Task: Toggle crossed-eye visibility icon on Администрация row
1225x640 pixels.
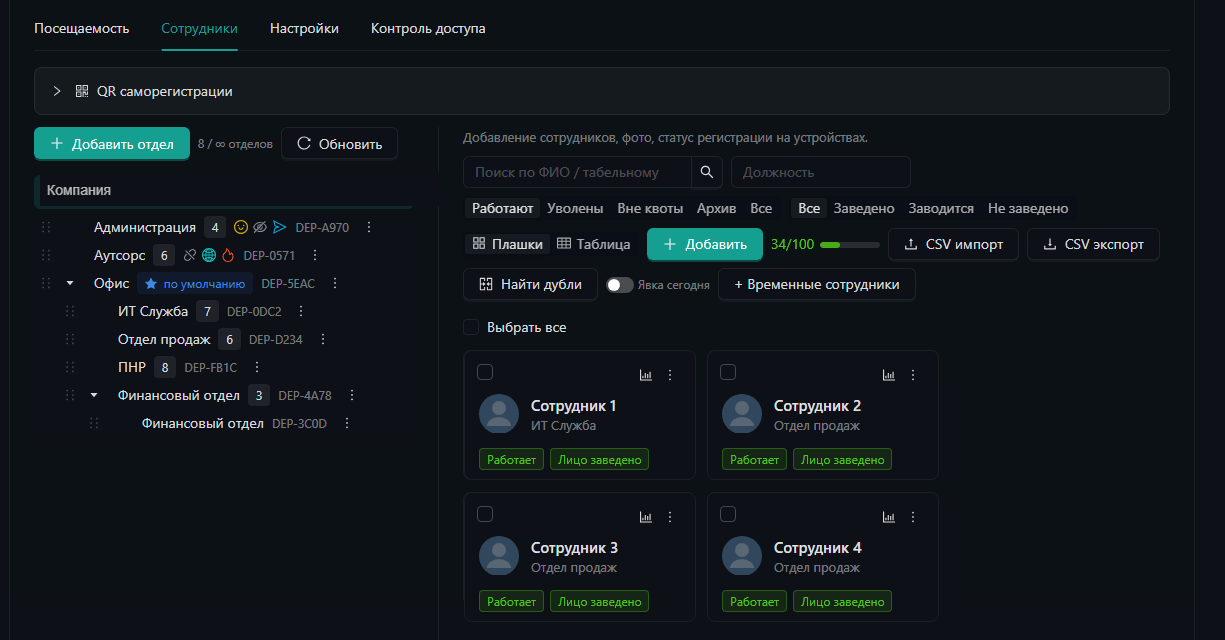Action: 260,227
